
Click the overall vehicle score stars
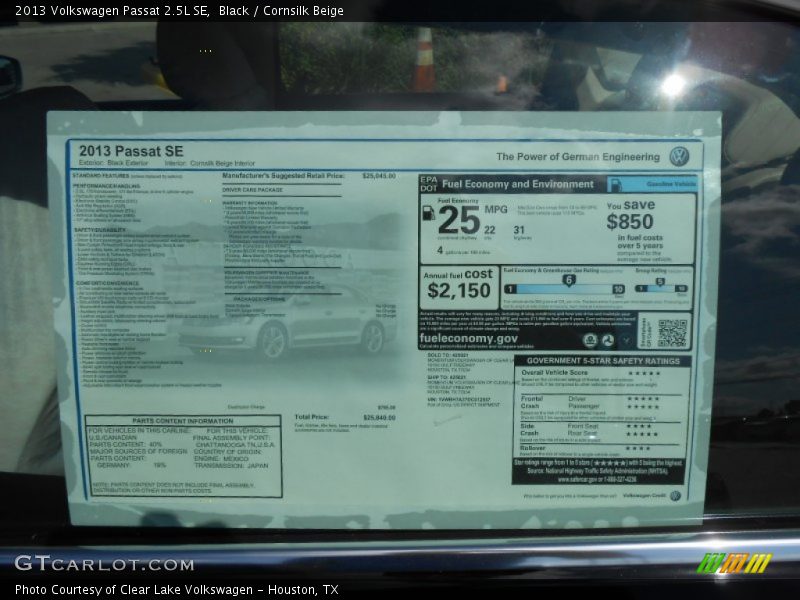(x=643, y=373)
